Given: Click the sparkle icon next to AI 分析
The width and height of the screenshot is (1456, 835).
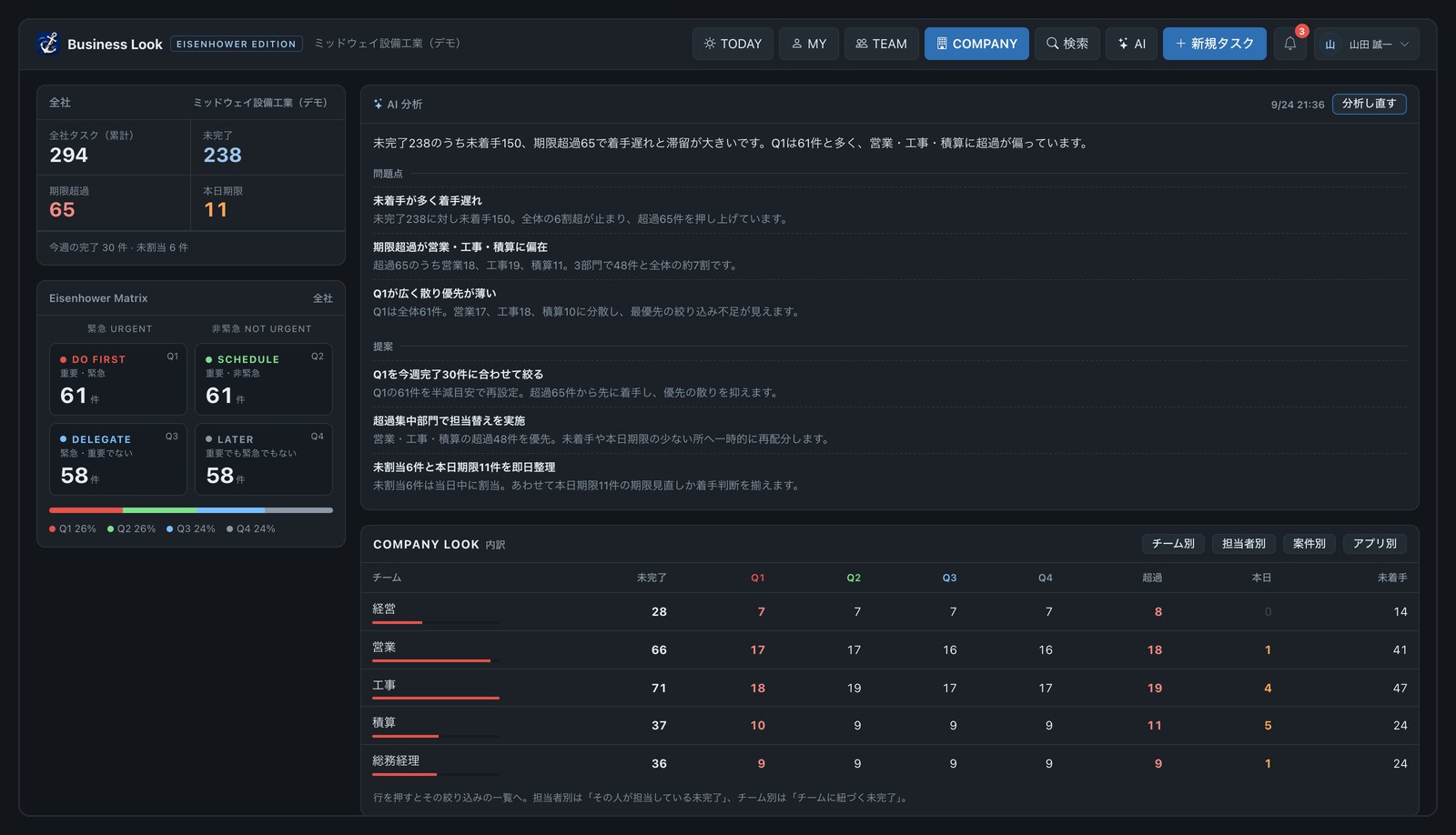Looking at the screenshot, I should click(x=378, y=105).
